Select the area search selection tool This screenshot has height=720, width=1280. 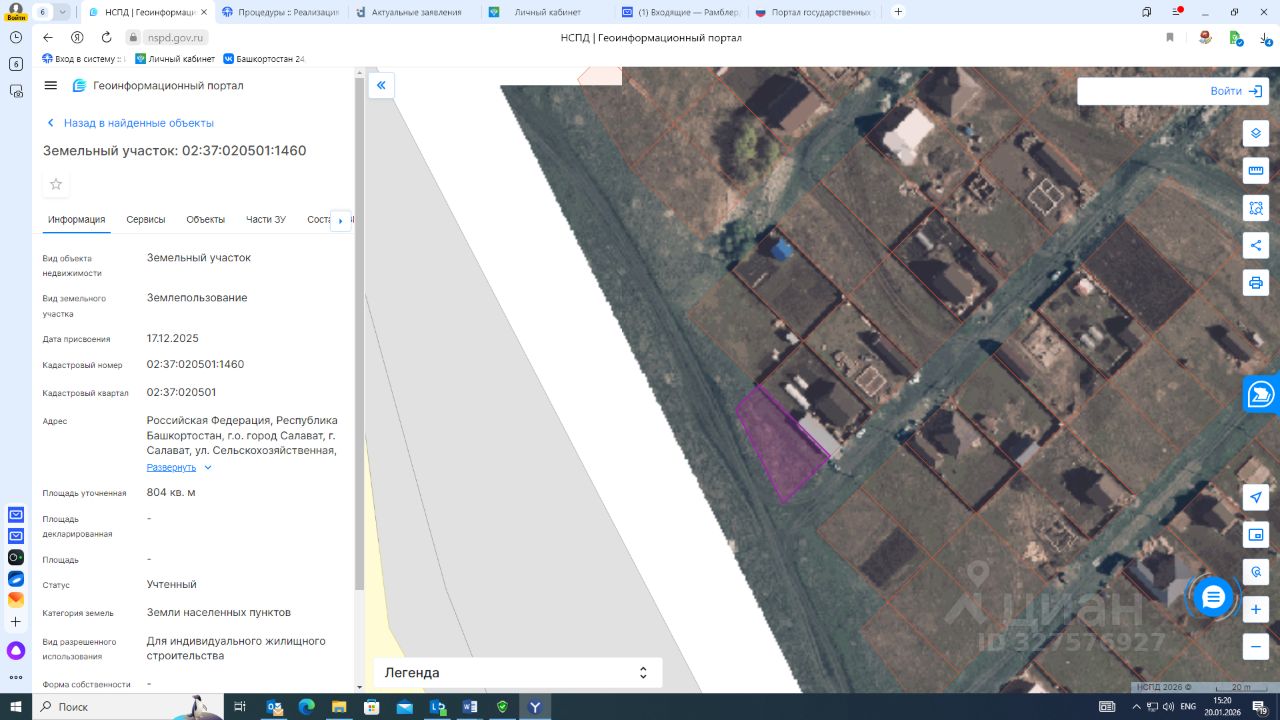click(x=1256, y=208)
